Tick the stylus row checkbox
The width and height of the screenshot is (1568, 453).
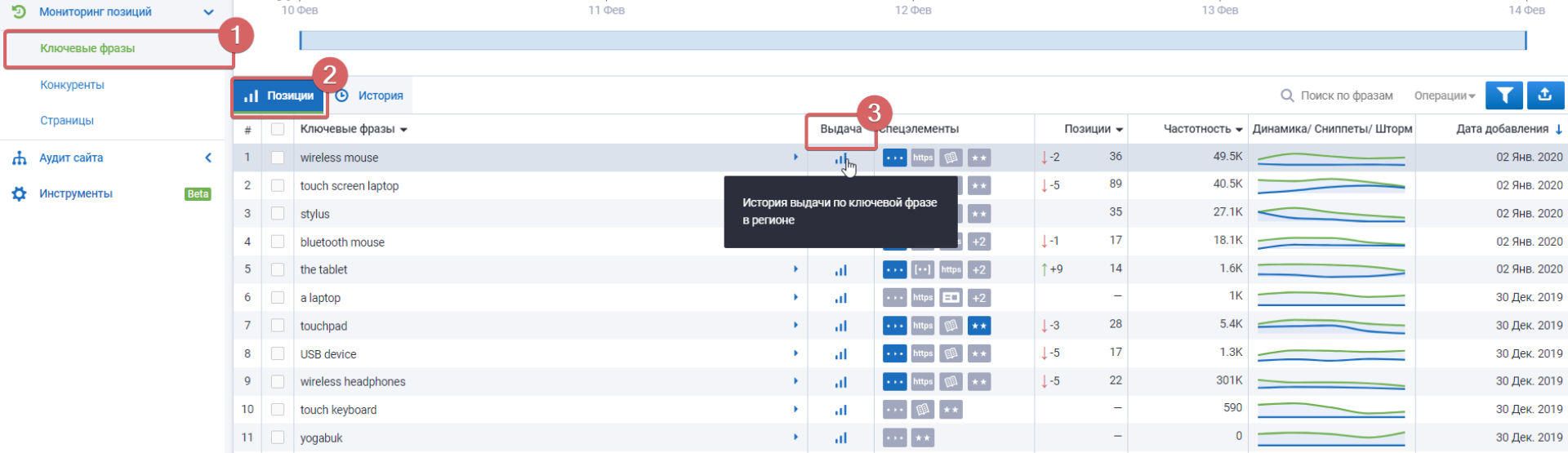[x=278, y=214]
